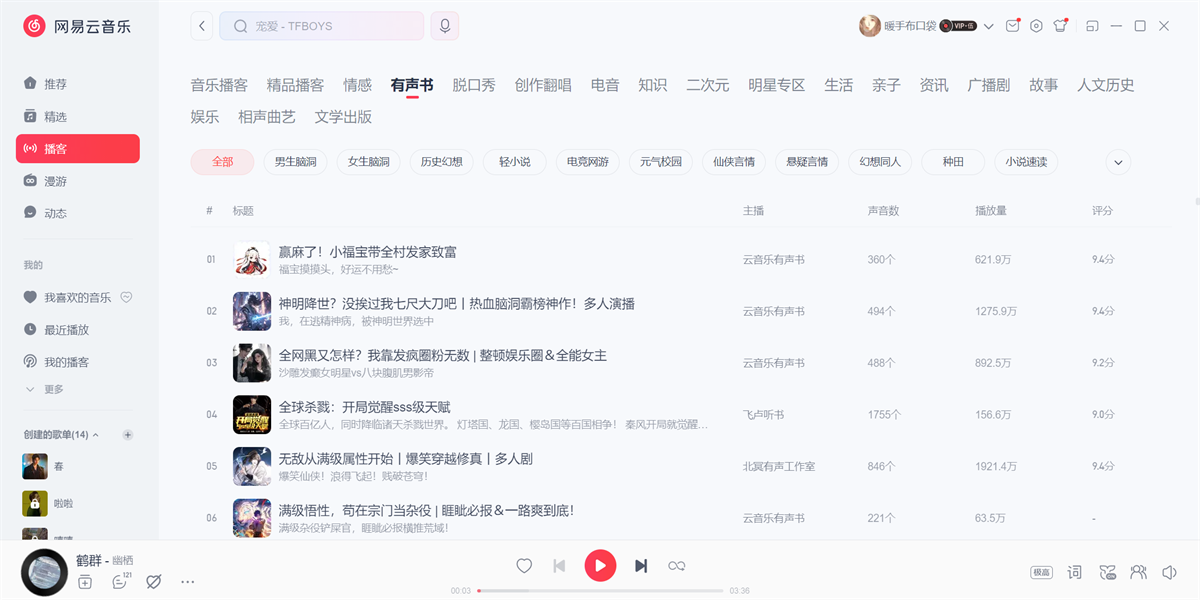This screenshot has height=600, width=1200.
Task: Toggle the infinity playback mode
Action: coord(677,565)
